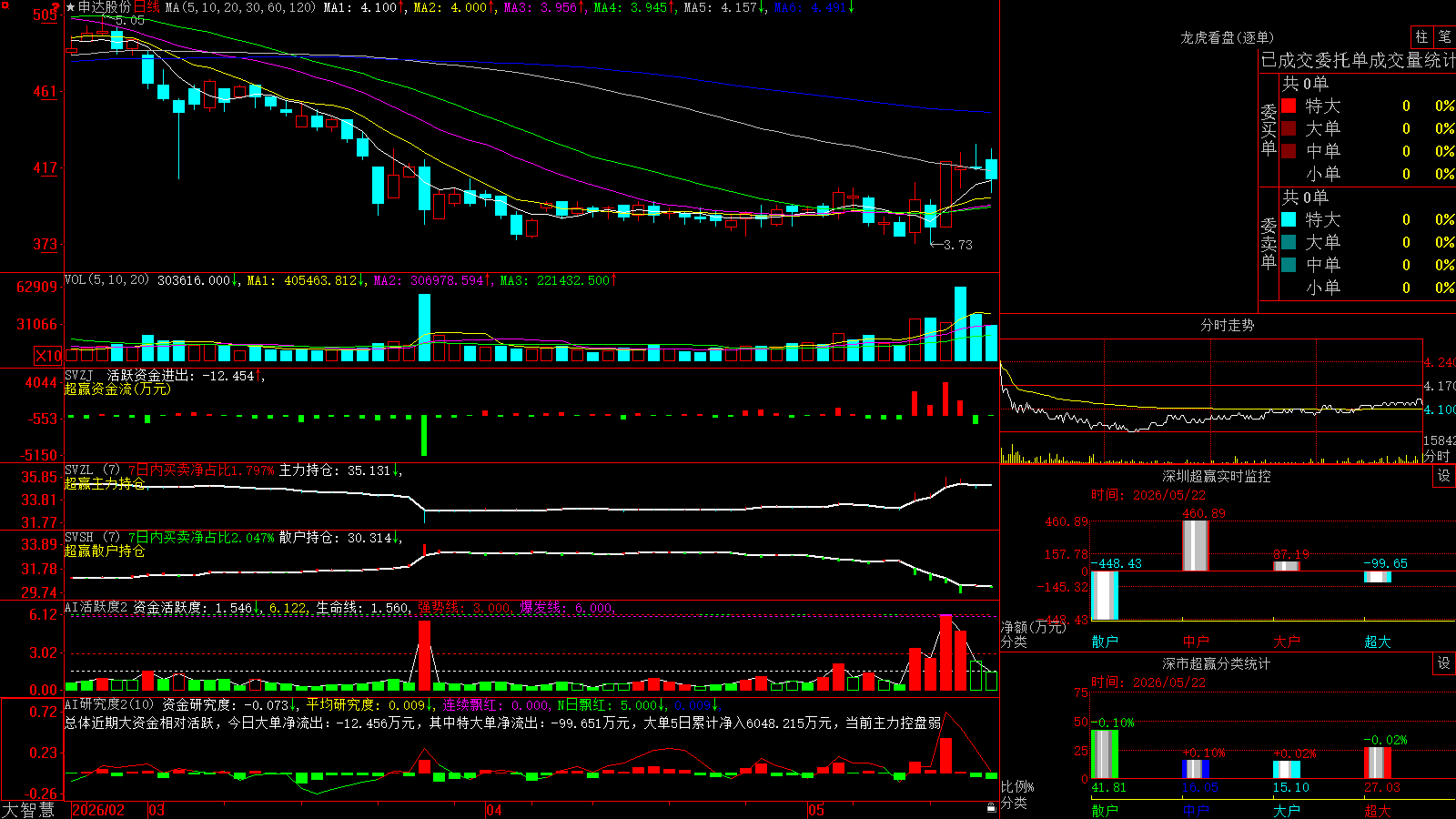The height and width of the screenshot is (819, 1456).
Task: Click the 日线 period label
Action: [x=147, y=7]
